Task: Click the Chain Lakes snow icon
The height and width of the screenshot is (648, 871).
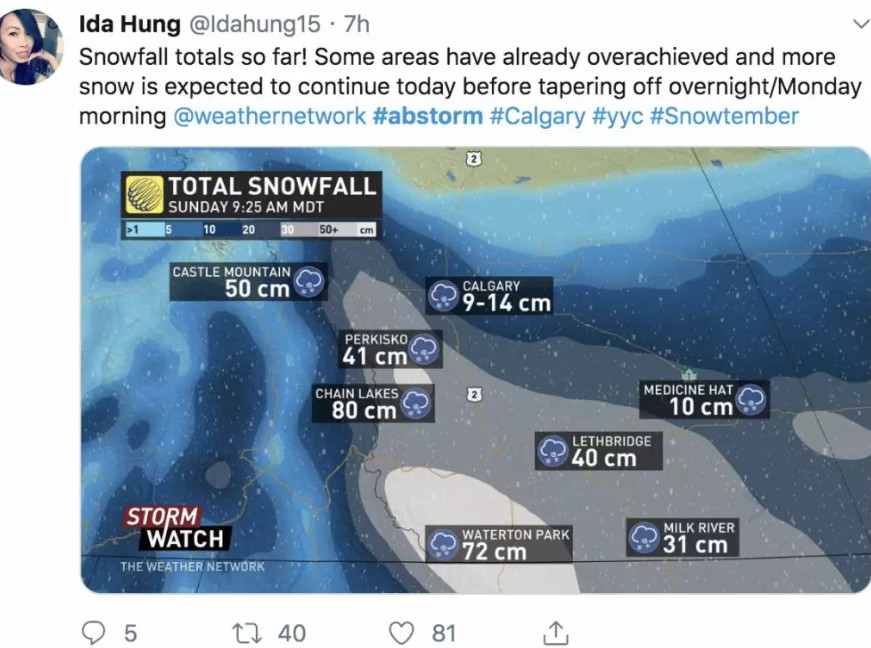Action: tap(417, 403)
